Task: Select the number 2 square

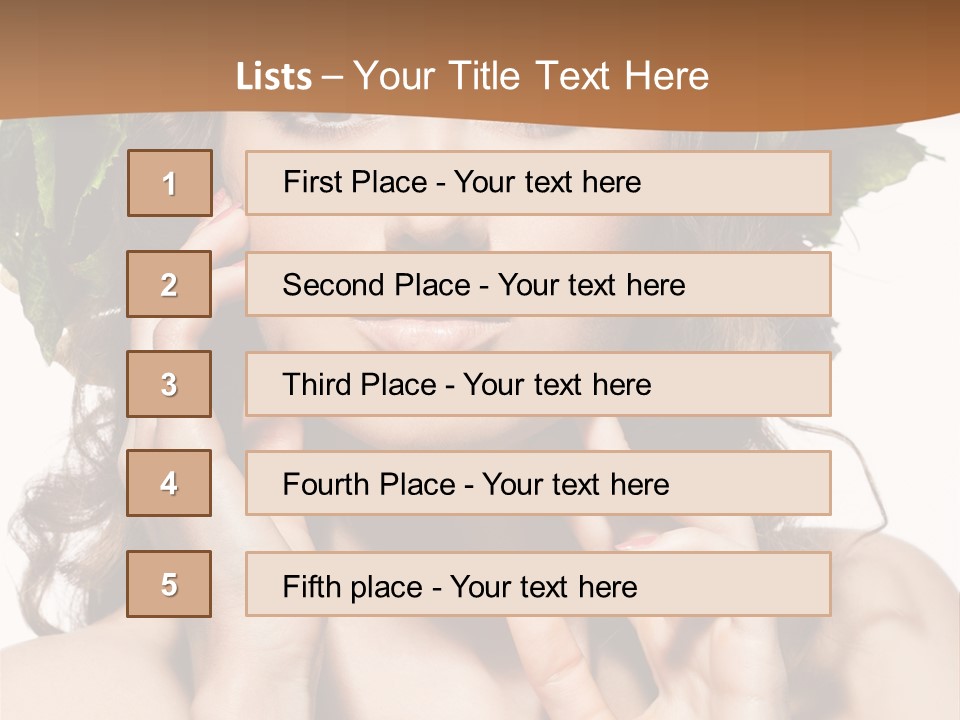Action: coord(169,284)
